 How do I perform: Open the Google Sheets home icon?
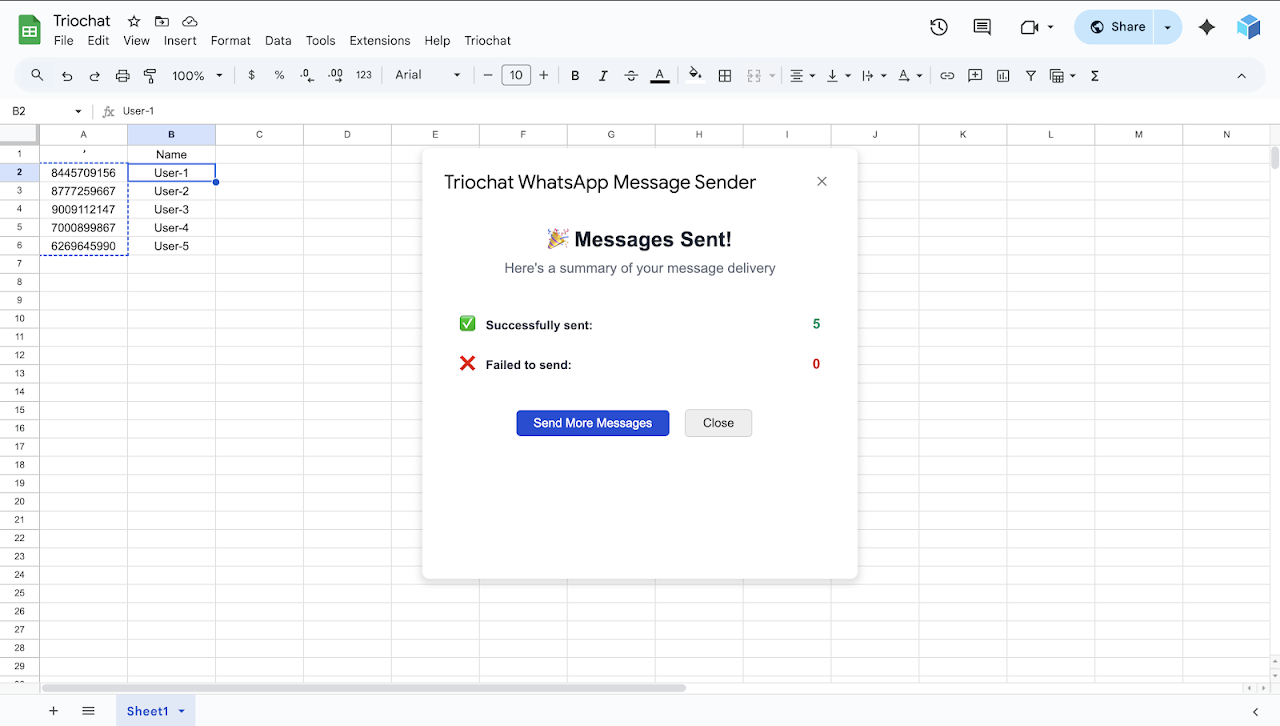click(30, 30)
